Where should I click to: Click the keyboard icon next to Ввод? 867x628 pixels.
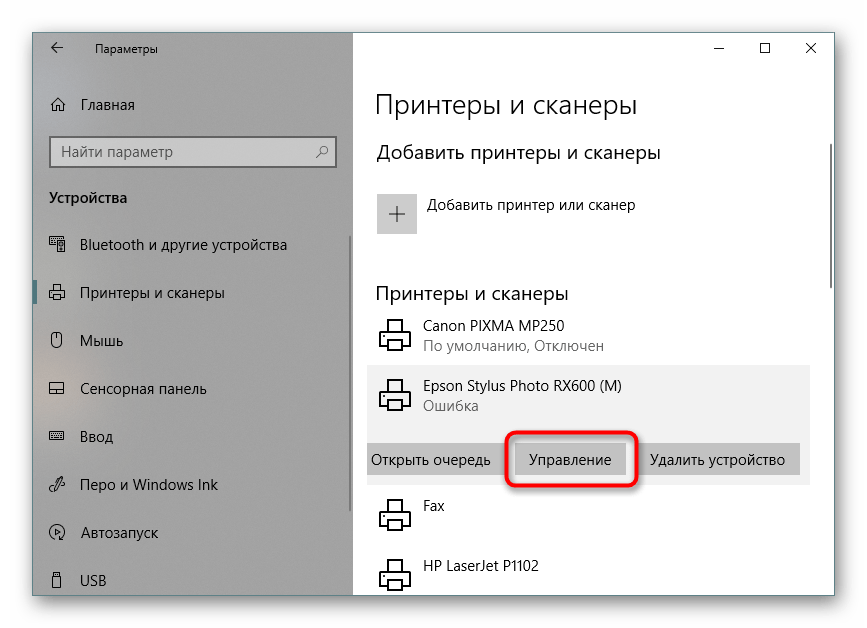pos(55,437)
